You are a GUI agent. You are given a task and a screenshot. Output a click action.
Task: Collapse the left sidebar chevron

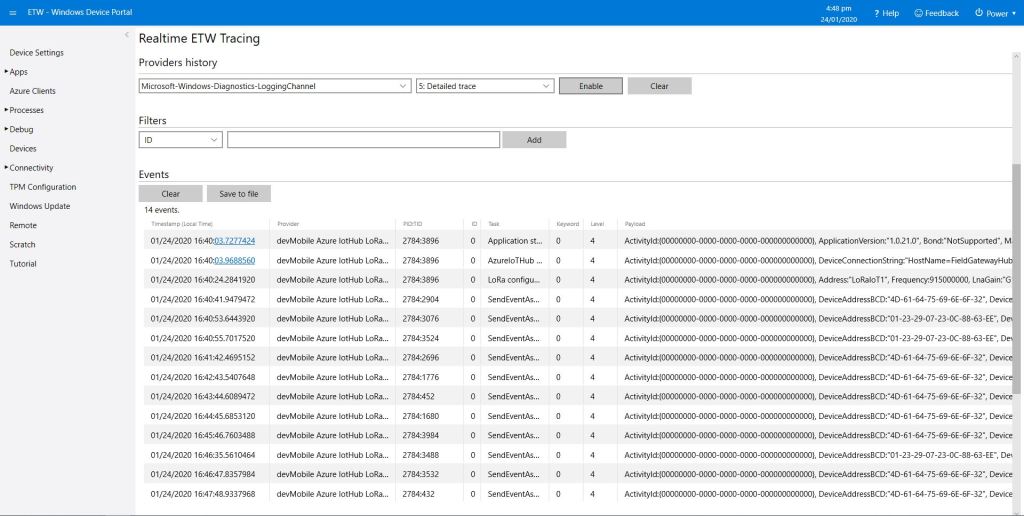click(126, 36)
